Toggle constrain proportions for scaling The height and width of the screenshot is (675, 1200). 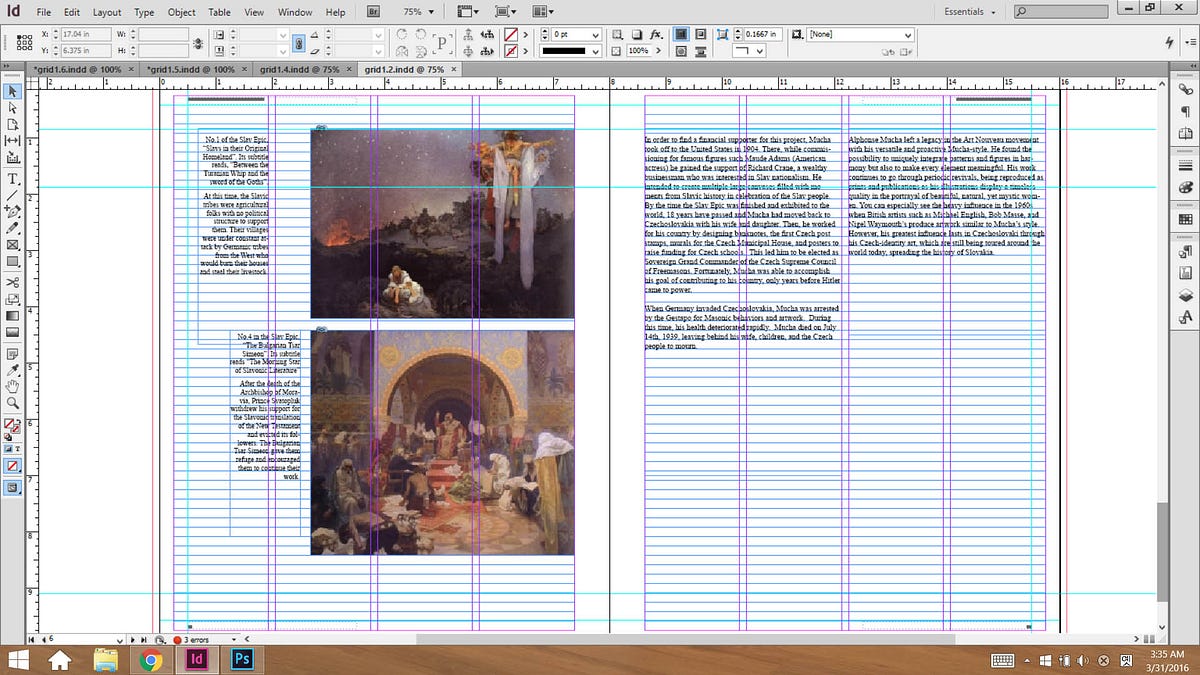(x=299, y=42)
